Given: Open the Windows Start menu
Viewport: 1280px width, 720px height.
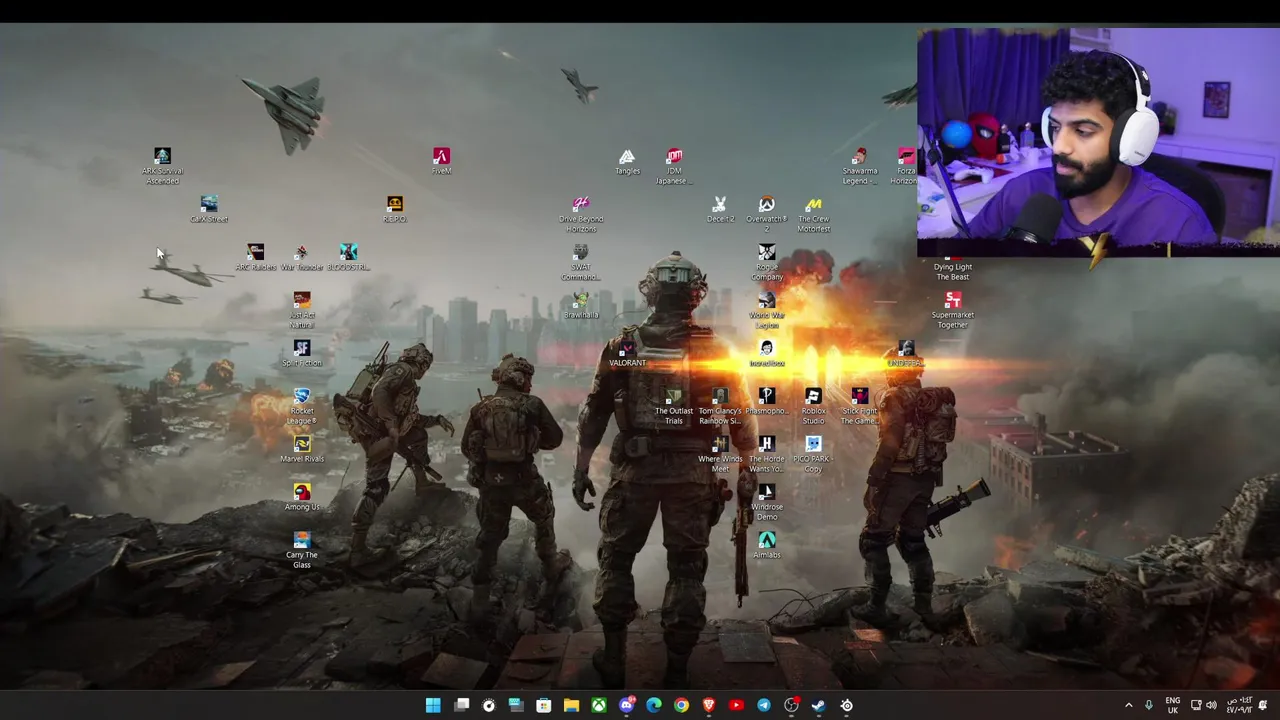Looking at the screenshot, I should [x=433, y=705].
